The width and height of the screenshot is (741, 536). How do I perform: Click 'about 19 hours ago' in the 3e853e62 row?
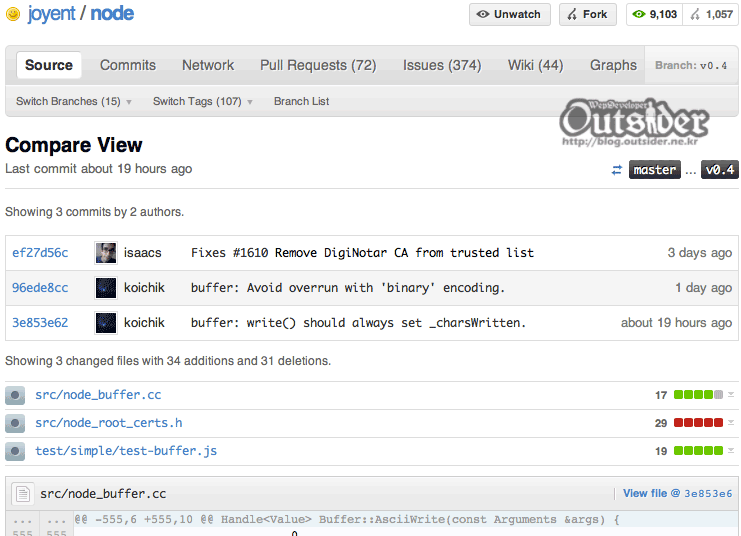pyautogui.click(x=676, y=323)
